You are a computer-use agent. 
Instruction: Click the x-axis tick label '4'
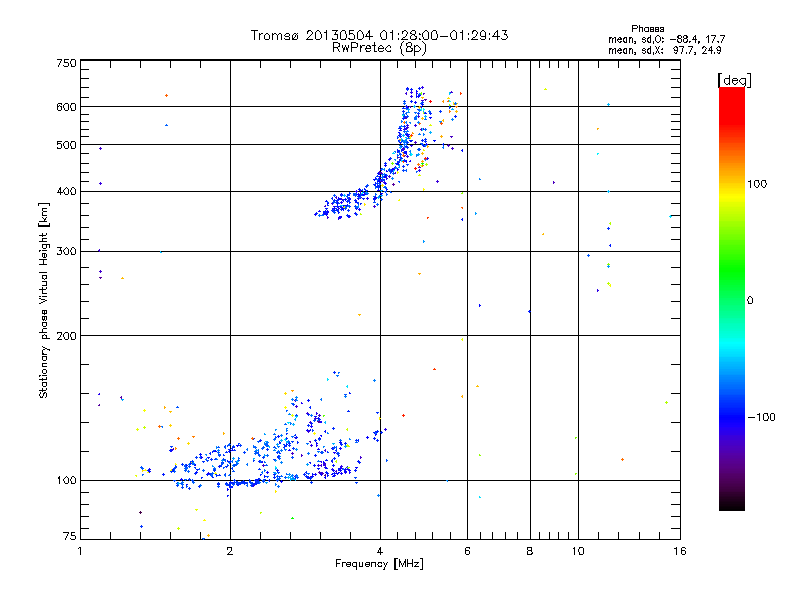coord(380,551)
